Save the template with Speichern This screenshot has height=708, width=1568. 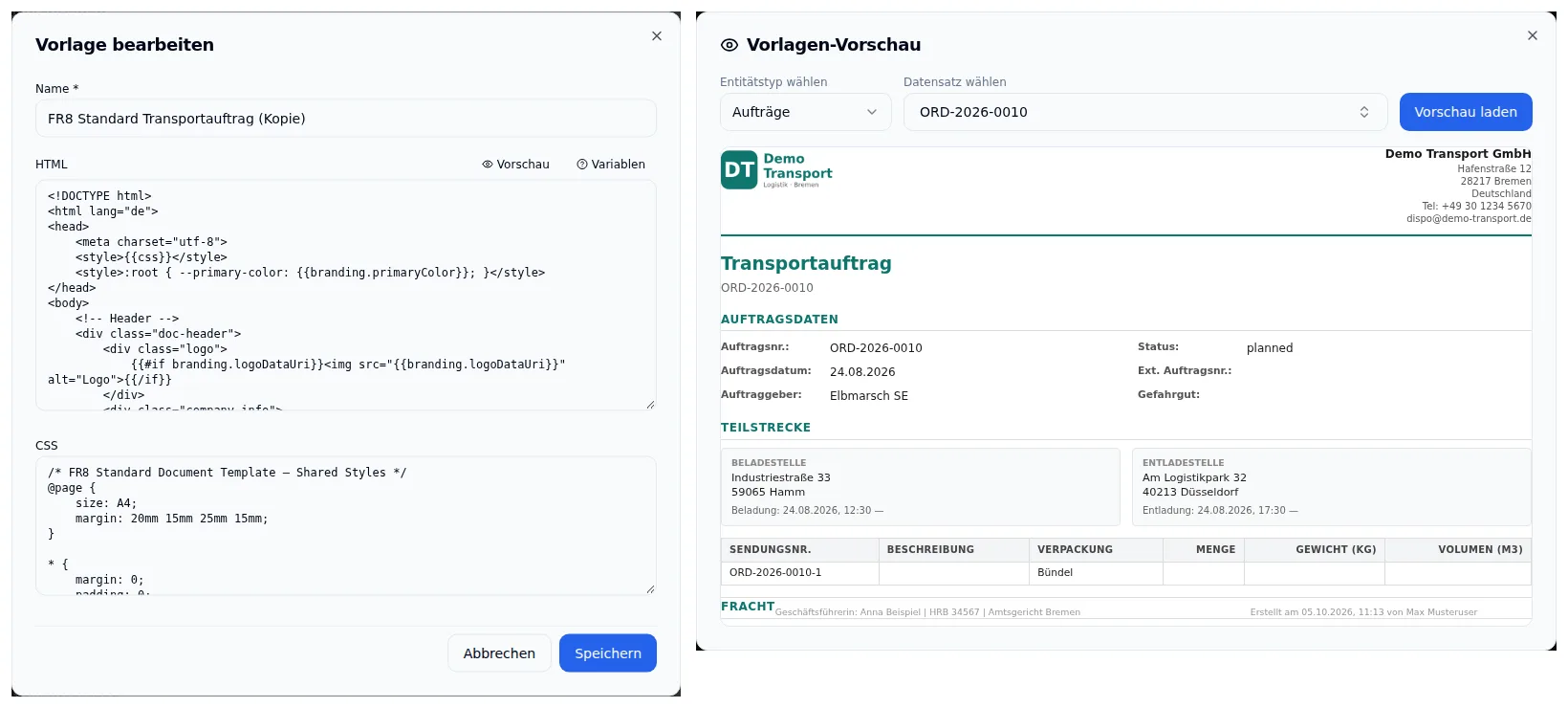[x=608, y=653]
